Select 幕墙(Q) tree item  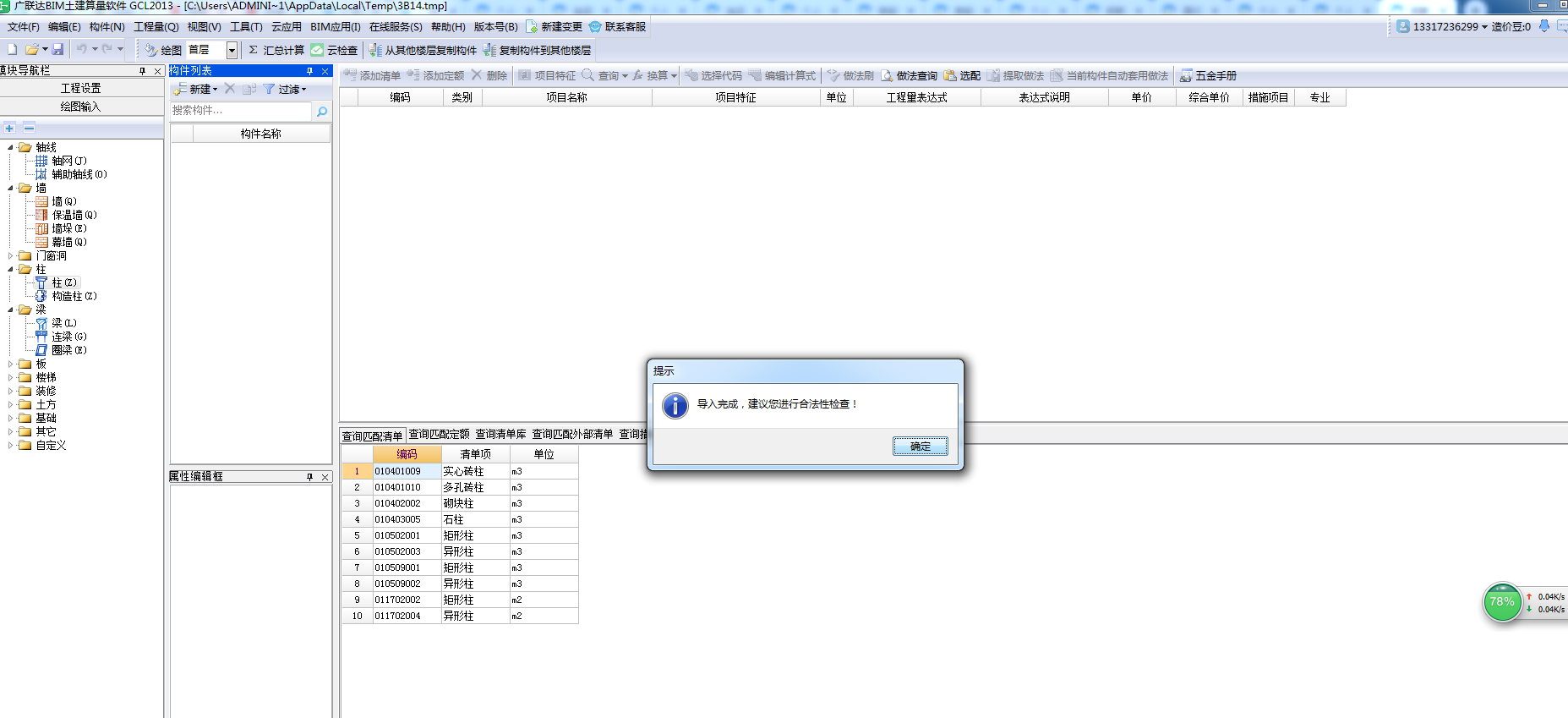coord(68,242)
